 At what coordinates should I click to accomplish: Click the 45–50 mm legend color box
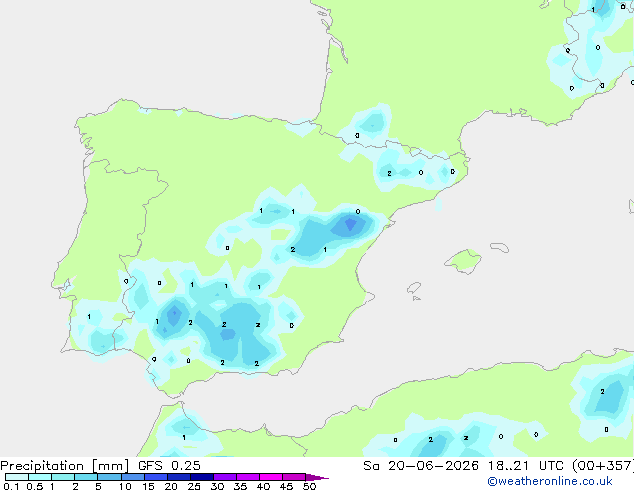pyautogui.click(x=294, y=477)
